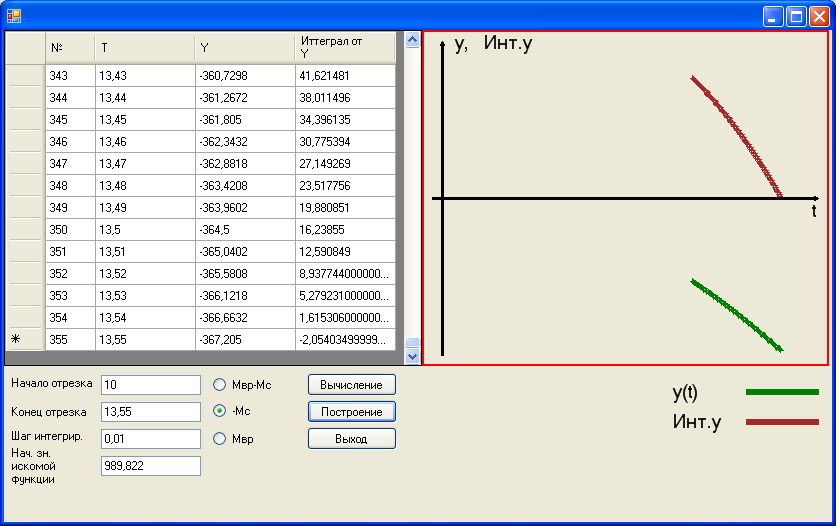Viewport: 836px width, 526px height.
Task: Select the row header of row 355
Action: [x=25, y=339]
